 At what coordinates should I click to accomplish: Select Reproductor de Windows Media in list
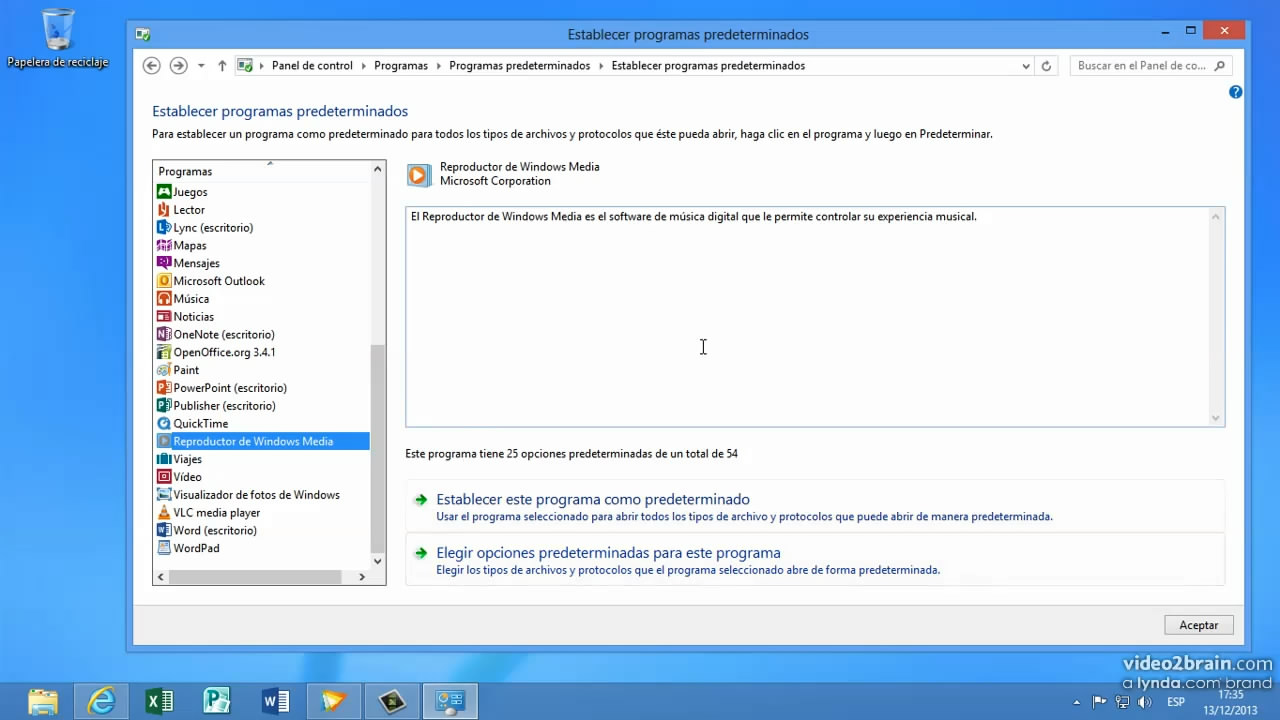262,441
